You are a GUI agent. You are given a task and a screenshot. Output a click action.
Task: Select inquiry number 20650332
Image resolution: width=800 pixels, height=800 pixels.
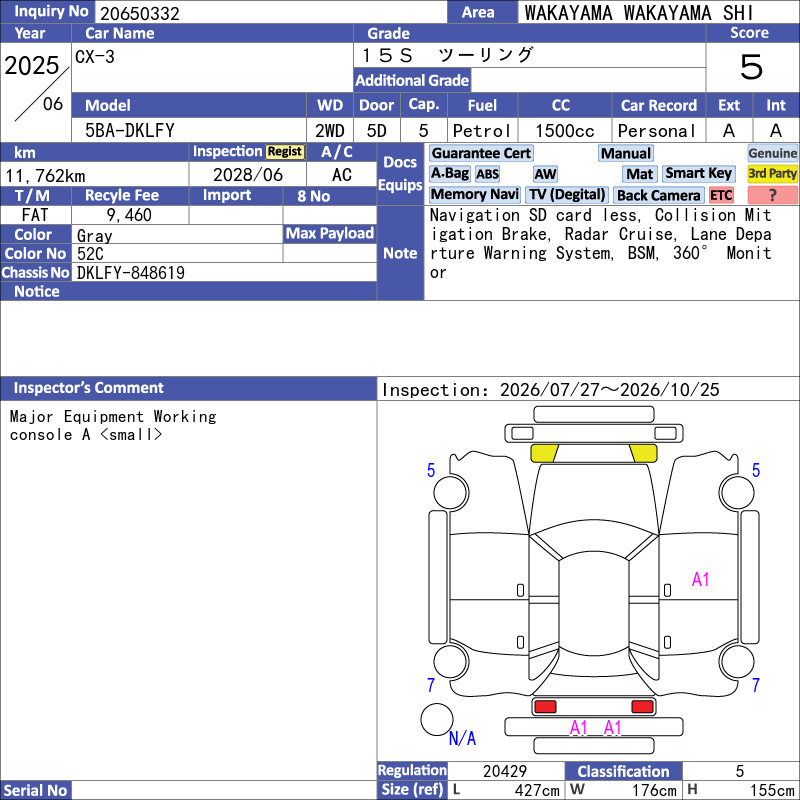click(x=140, y=14)
